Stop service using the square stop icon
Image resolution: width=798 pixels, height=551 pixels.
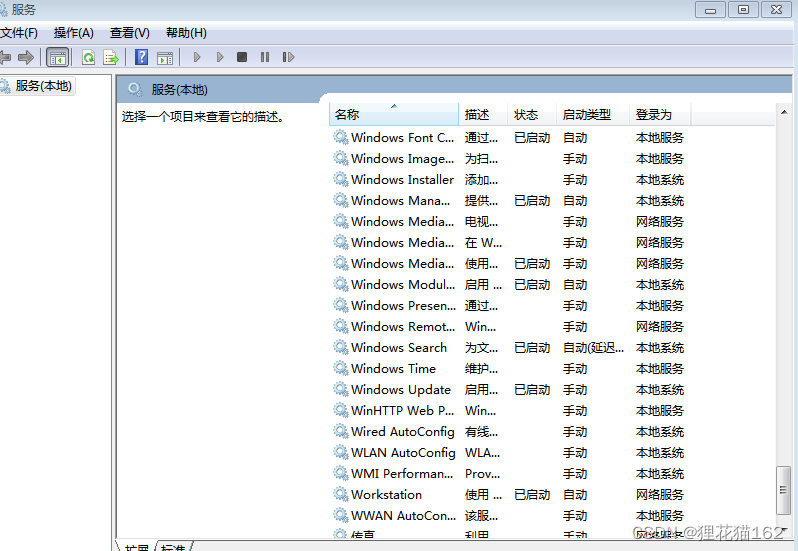242,57
